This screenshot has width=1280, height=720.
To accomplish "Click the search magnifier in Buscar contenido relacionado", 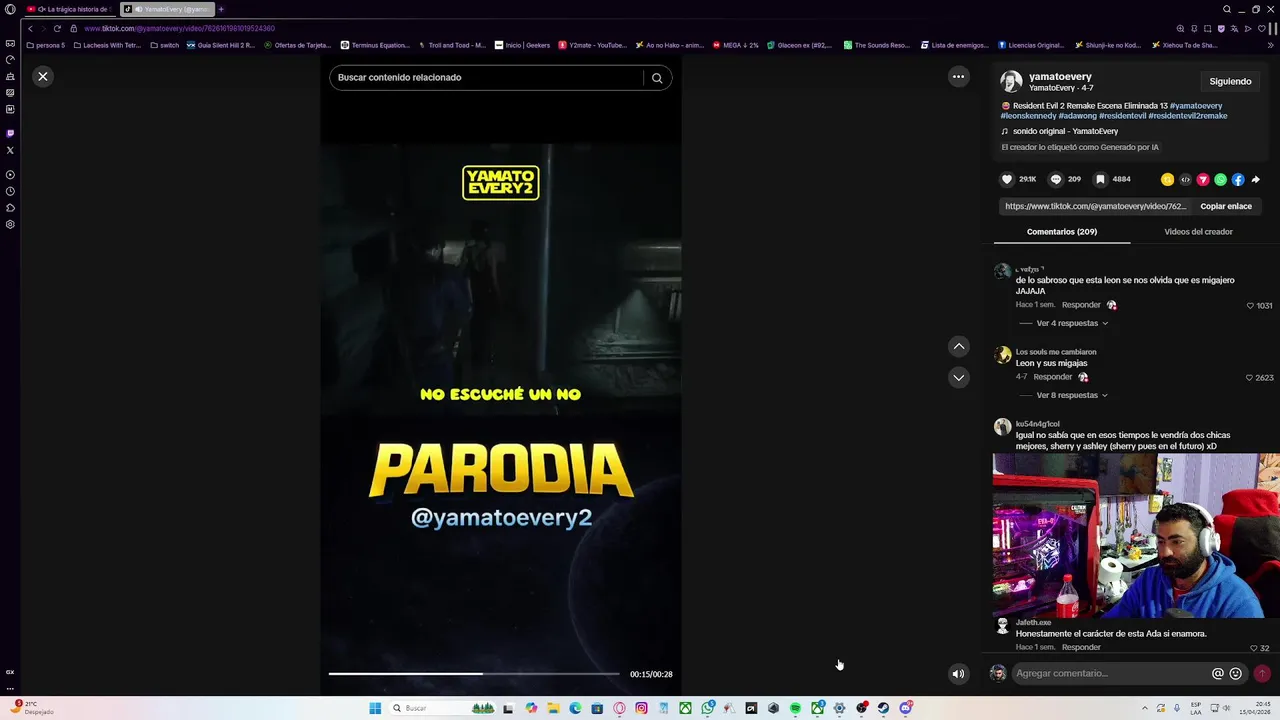I will coord(657,78).
